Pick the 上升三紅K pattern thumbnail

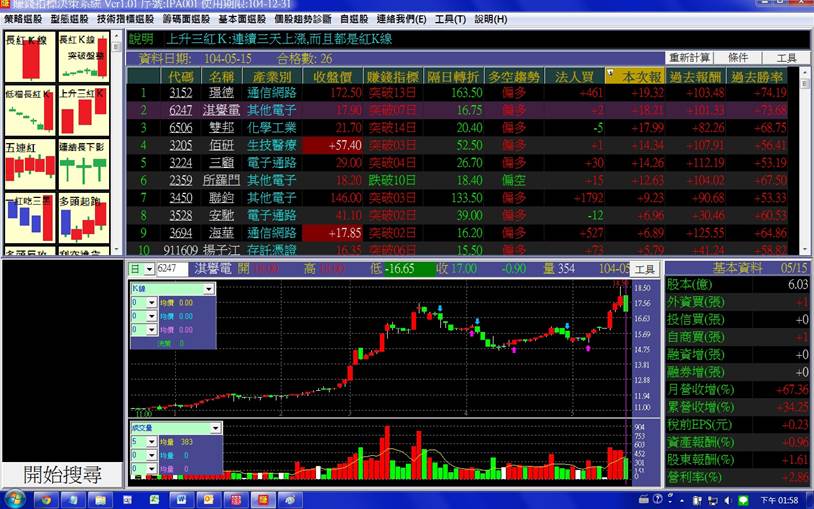click(84, 111)
